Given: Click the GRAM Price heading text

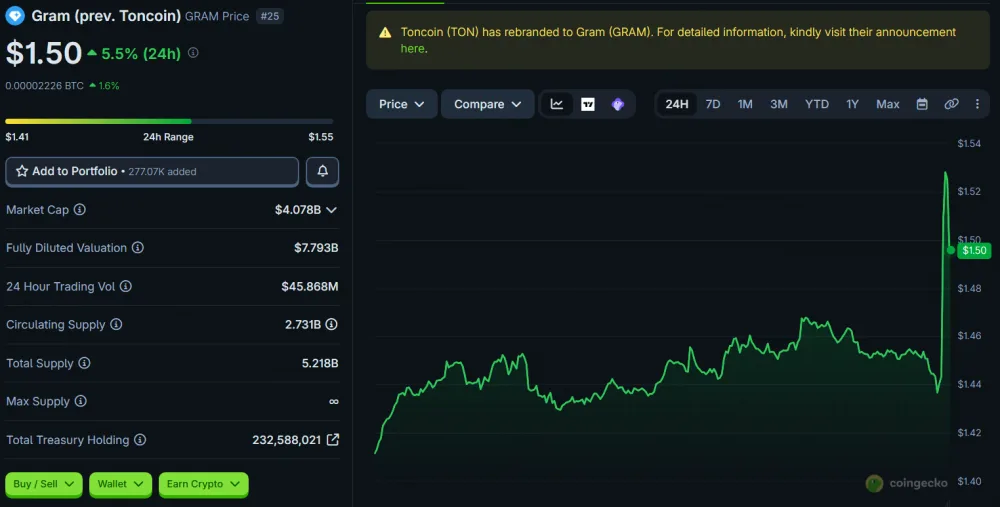Looking at the screenshot, I should [x=217, y=16].
